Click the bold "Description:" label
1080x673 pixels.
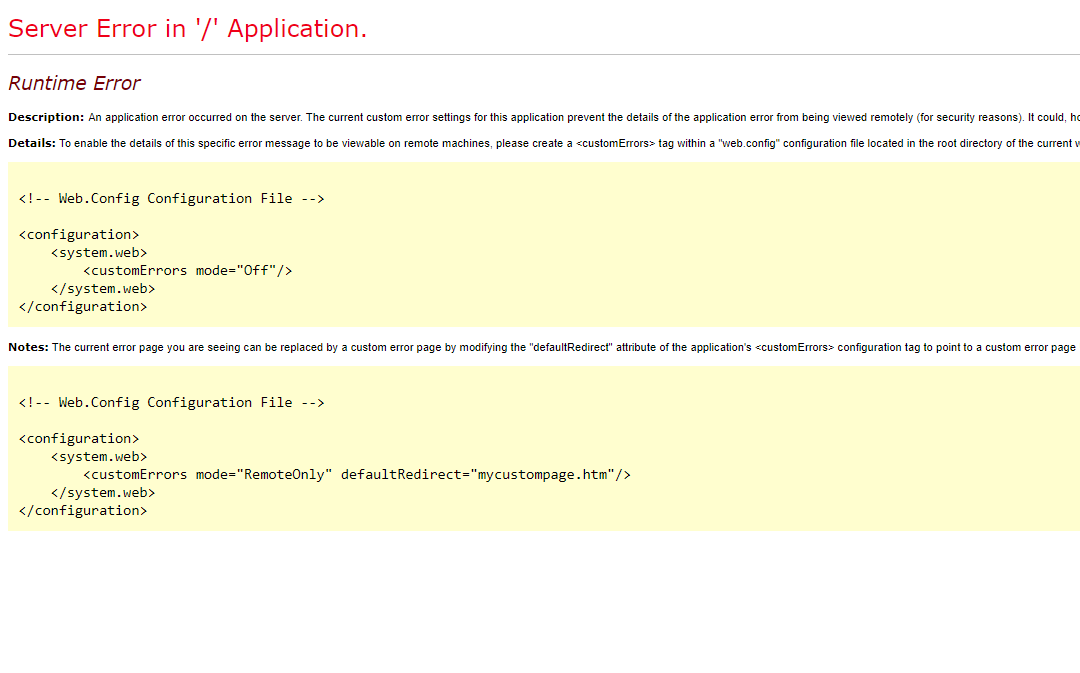46,117
